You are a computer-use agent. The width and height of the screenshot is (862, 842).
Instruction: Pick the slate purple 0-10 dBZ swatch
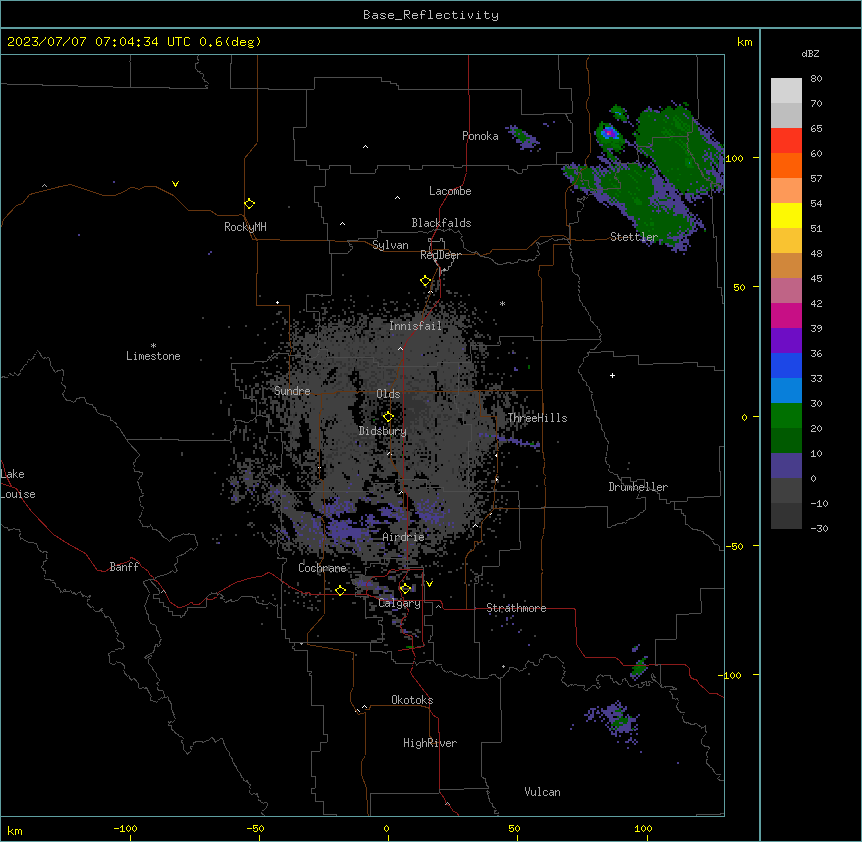[786, 466]
